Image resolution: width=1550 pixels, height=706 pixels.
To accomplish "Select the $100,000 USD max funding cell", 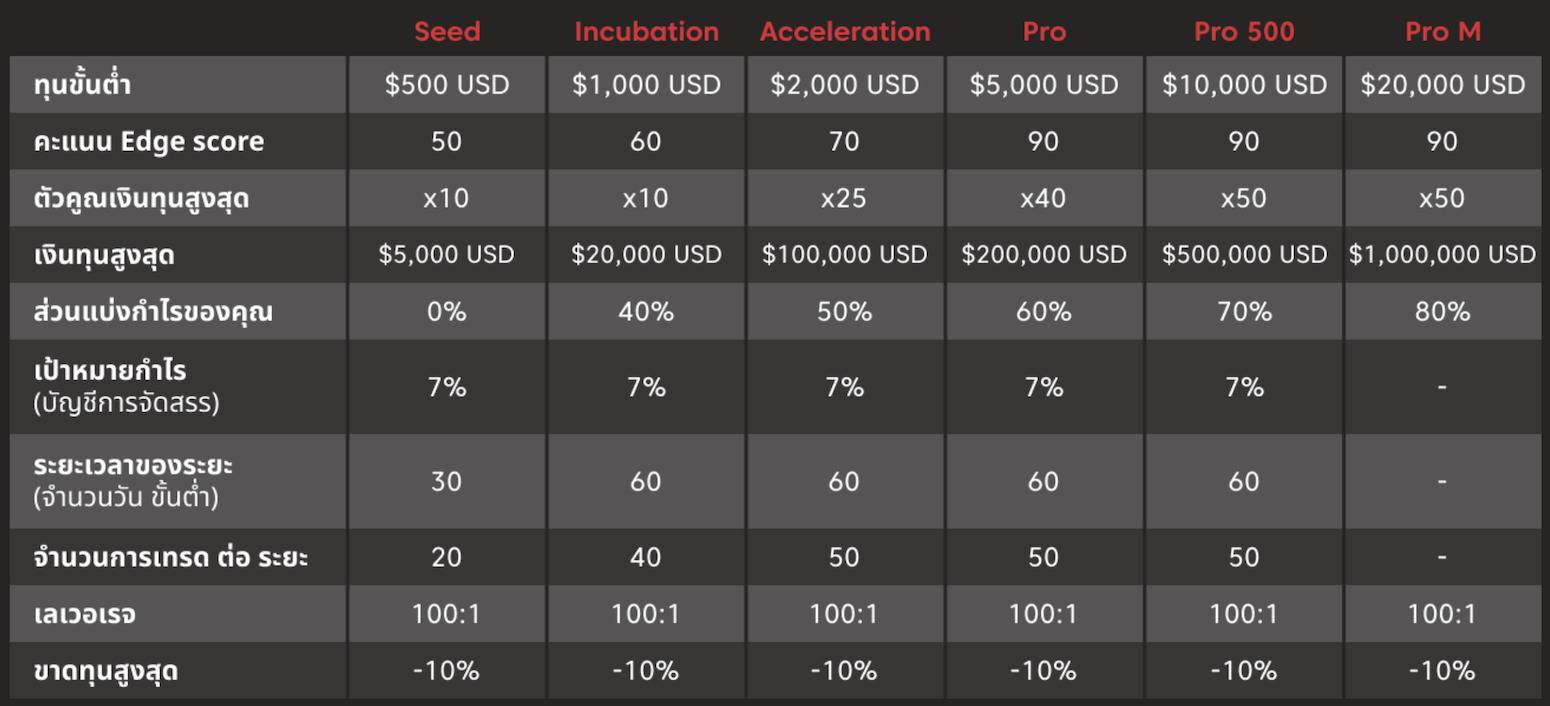I will [845, 255].
